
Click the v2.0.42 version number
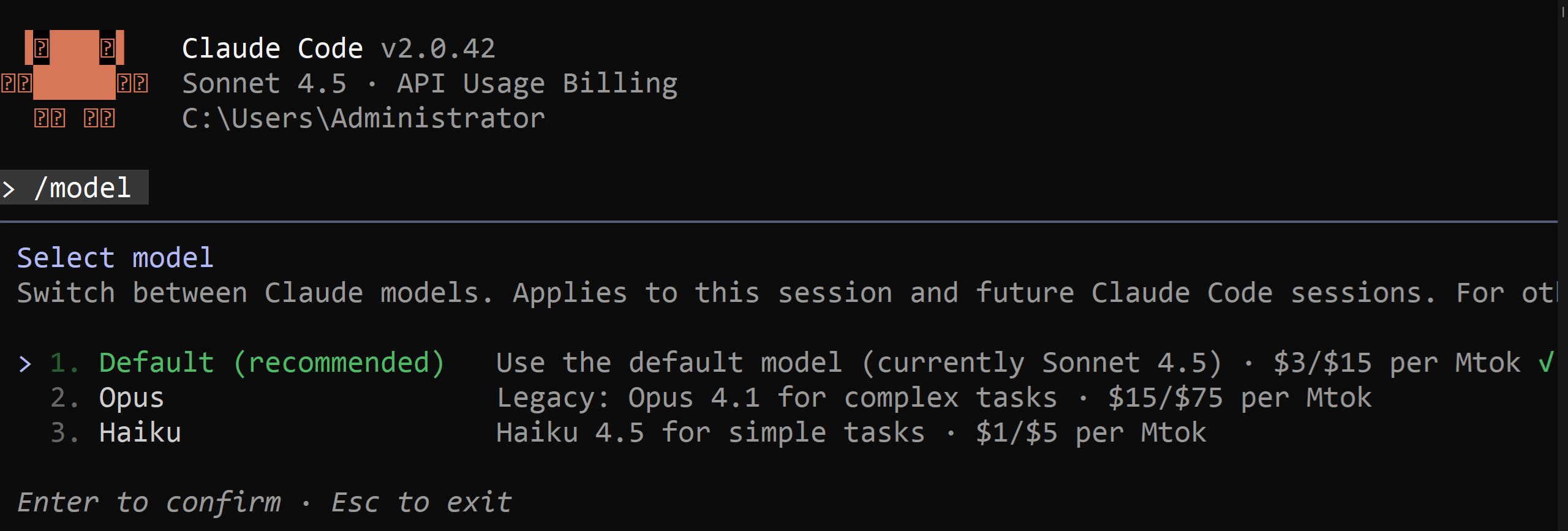[437, 48]
